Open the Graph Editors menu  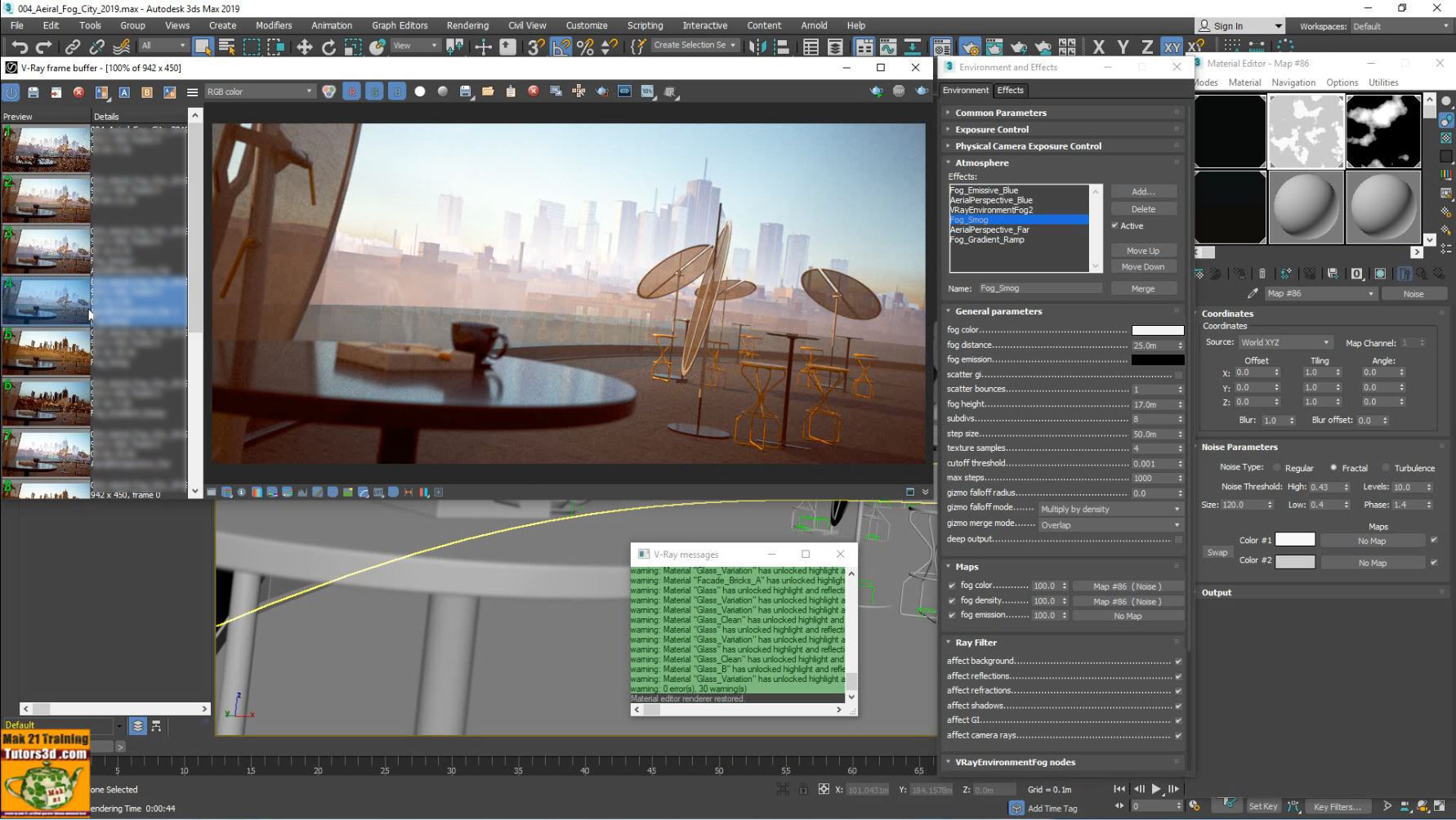tap(400, 25)
